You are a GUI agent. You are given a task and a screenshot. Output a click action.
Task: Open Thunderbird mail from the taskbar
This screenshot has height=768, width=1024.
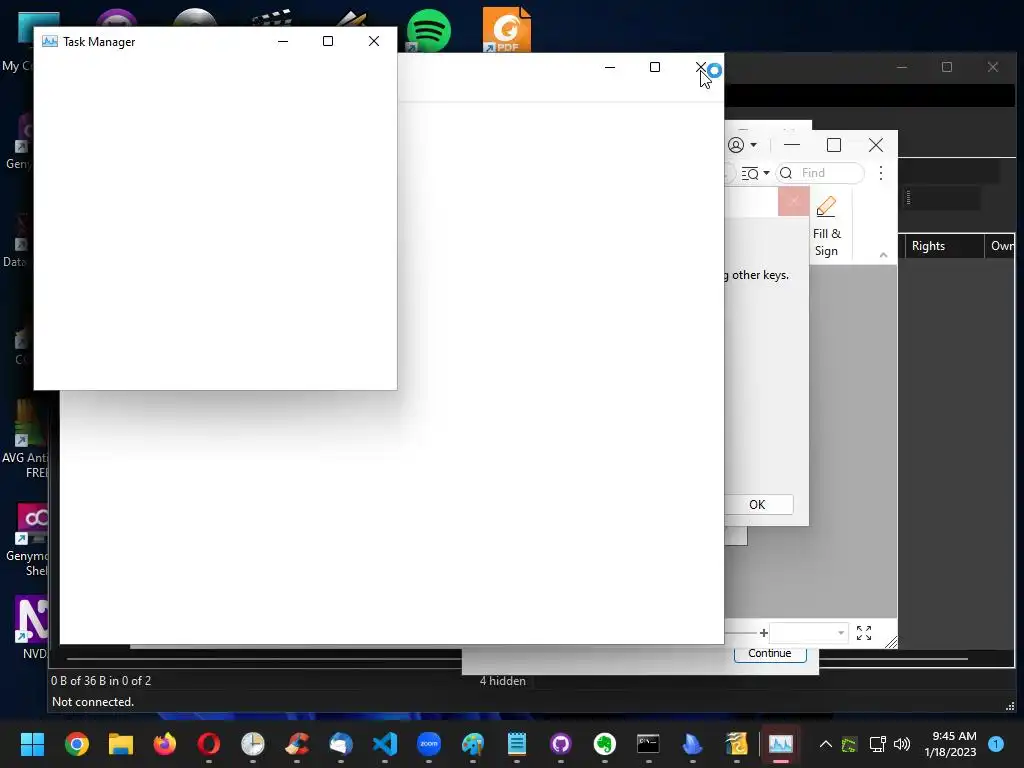(x=341, y=744)
